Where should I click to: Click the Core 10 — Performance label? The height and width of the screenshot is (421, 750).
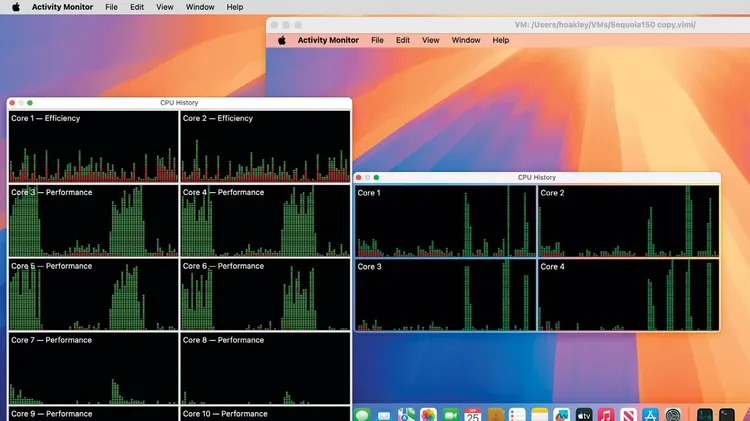pyautogui.click(x=225, y=414)
